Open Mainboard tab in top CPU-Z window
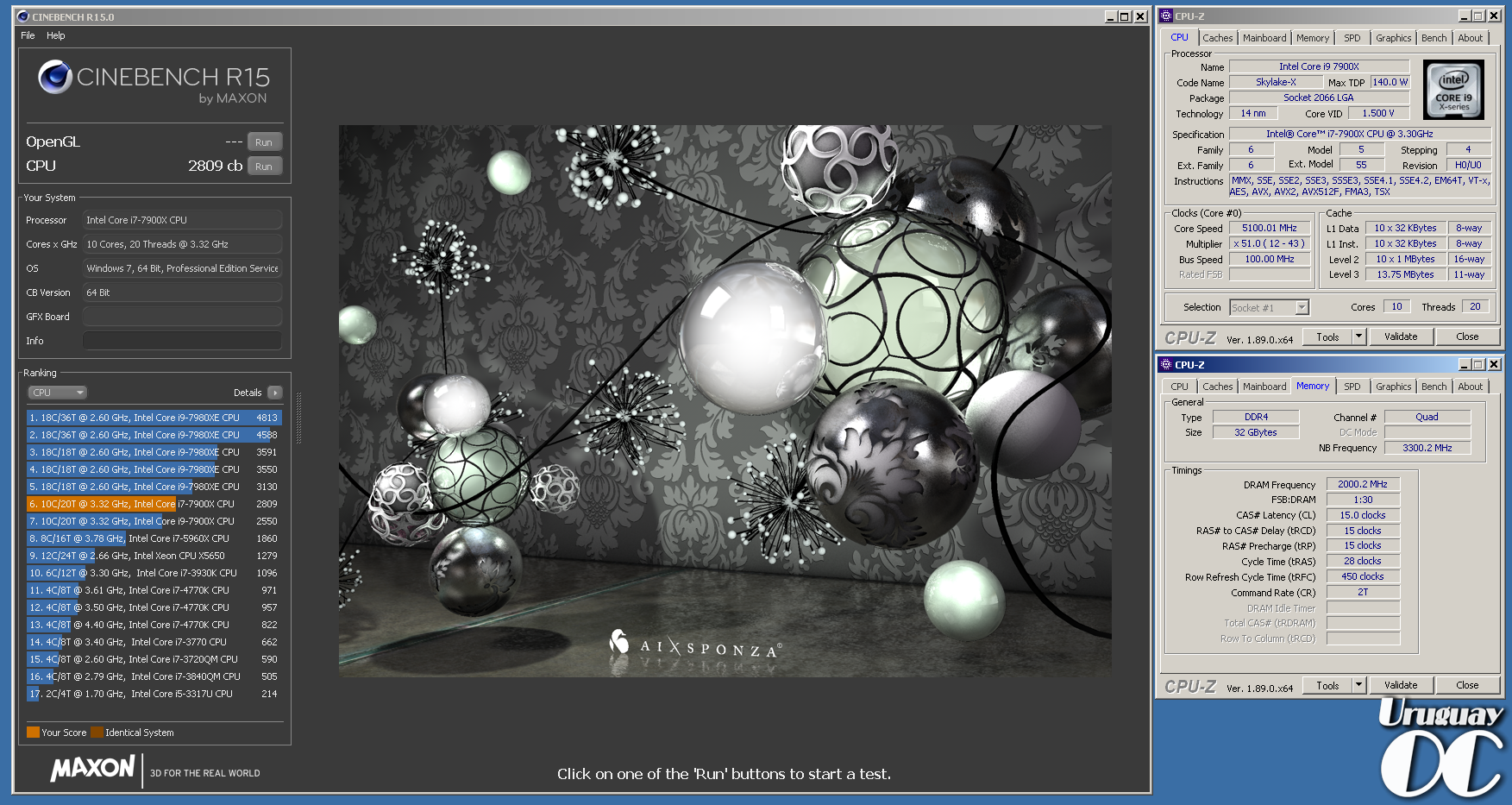The height and width of the screenshot is (805, 1512). (x=1264, y=38)
